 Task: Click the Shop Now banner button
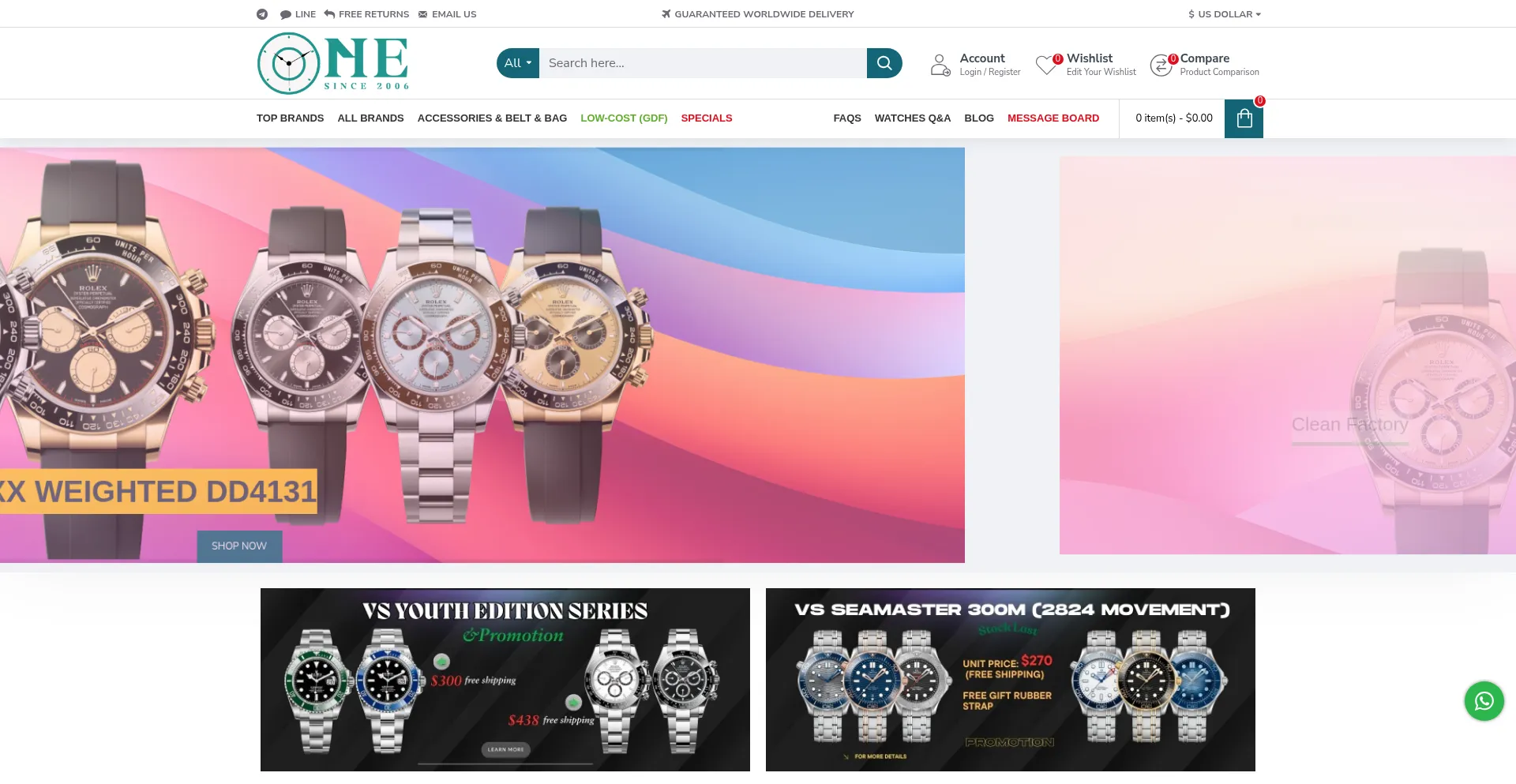tap(239, 546)
